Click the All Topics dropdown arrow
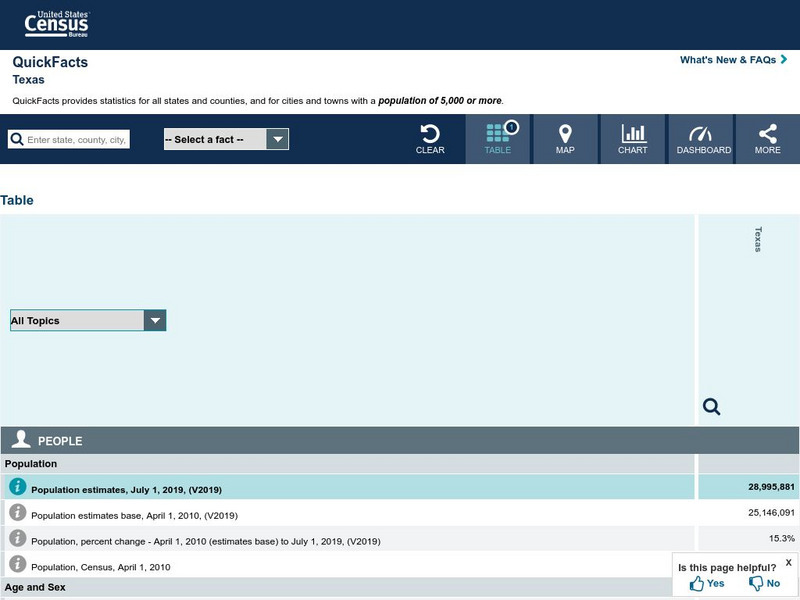Viewport: 800px width, 600px height. (155, 320)
